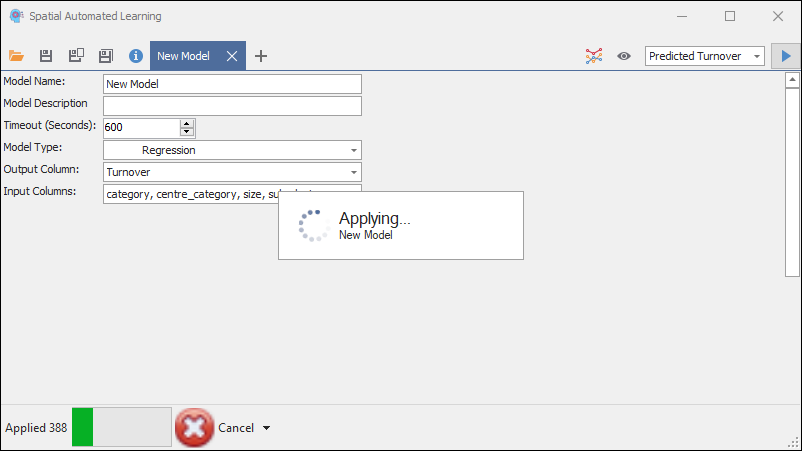
Task: Click the red-blue network graph icon
Action: pyautogui.click(x=593, y=56)
